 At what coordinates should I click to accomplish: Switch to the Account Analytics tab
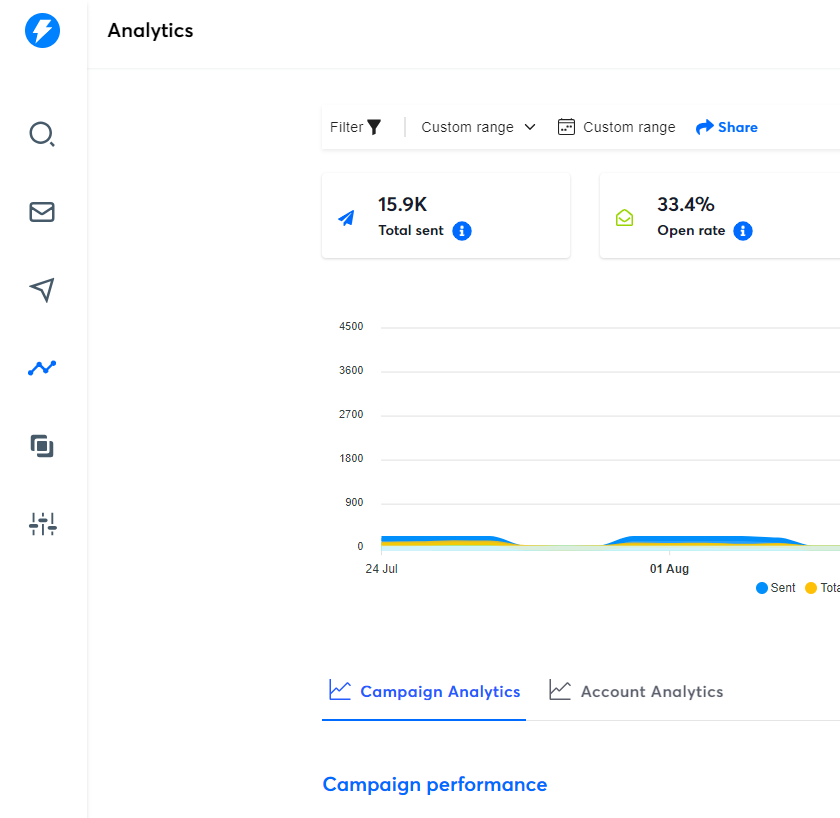tap(636, 691)
